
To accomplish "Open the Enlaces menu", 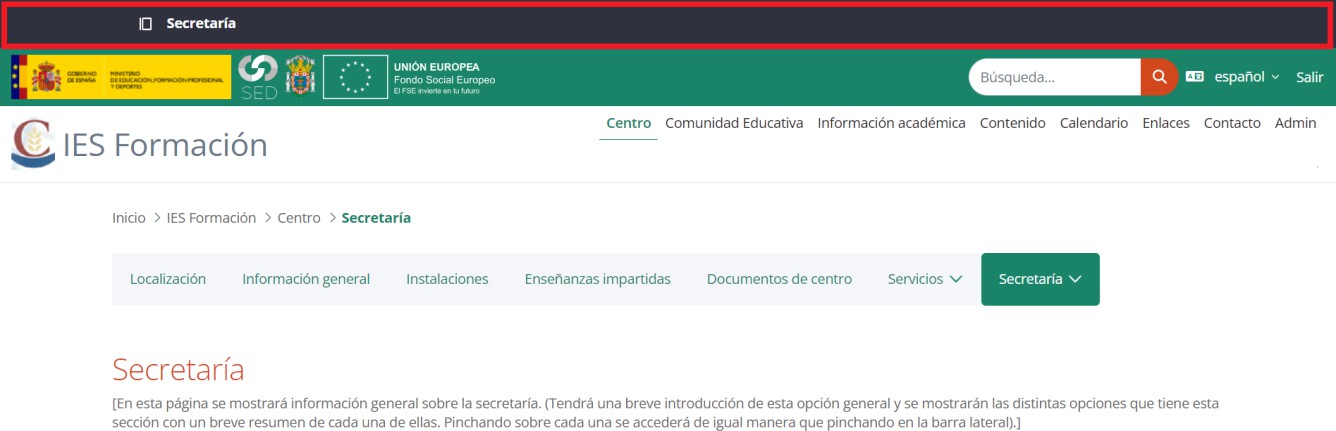I will tap(1166, 123).
